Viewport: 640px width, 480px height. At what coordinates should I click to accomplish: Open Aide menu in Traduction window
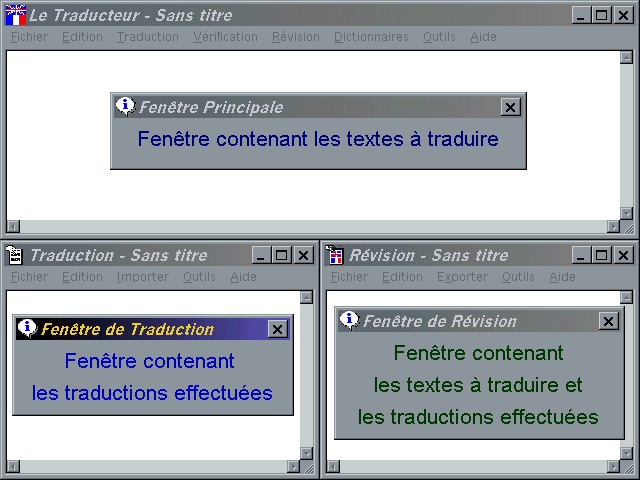[243, 277]
